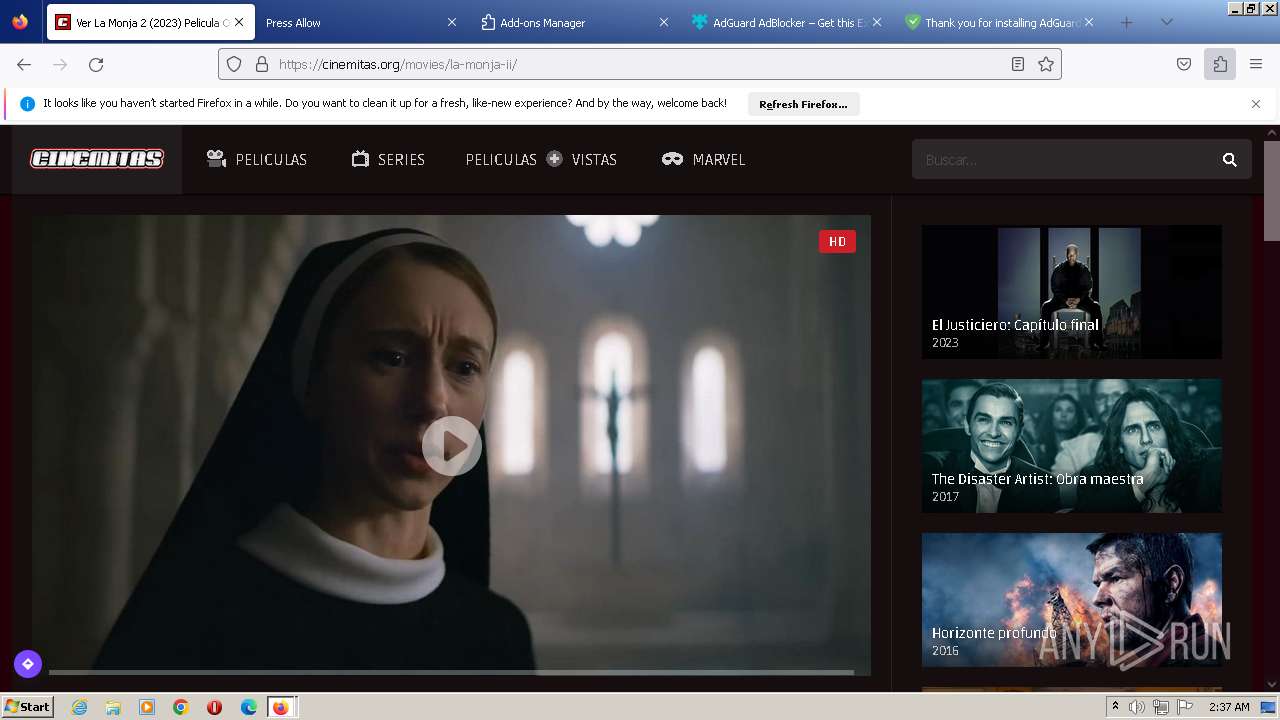Click the Refresh Firefox button
Image resolution: width=1280 pixels, height=720 pixels.
pyautogui.click(x=803, y=104)
